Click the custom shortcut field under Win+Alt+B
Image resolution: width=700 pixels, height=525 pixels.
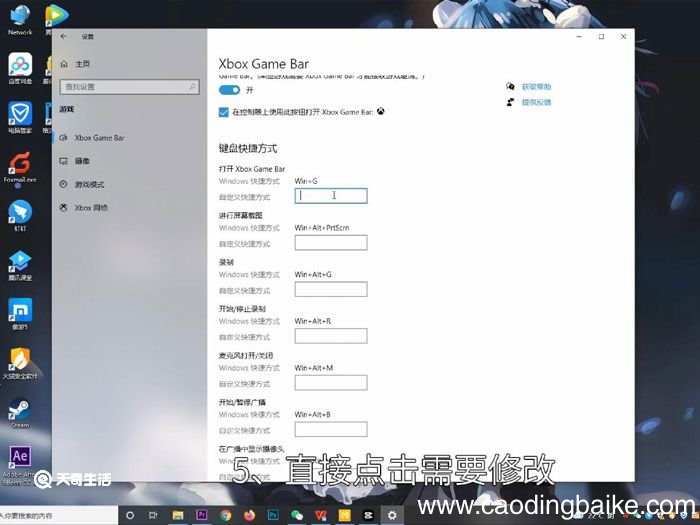331,429
